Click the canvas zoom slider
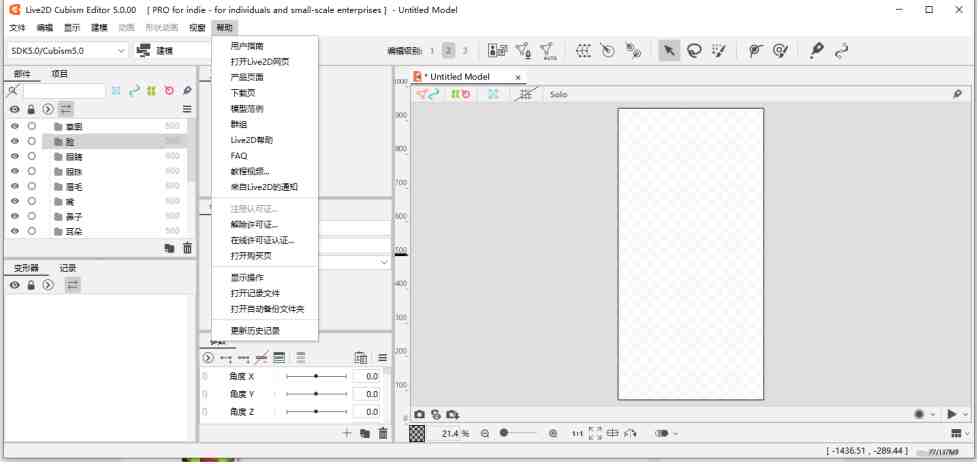 click(517, 433)
